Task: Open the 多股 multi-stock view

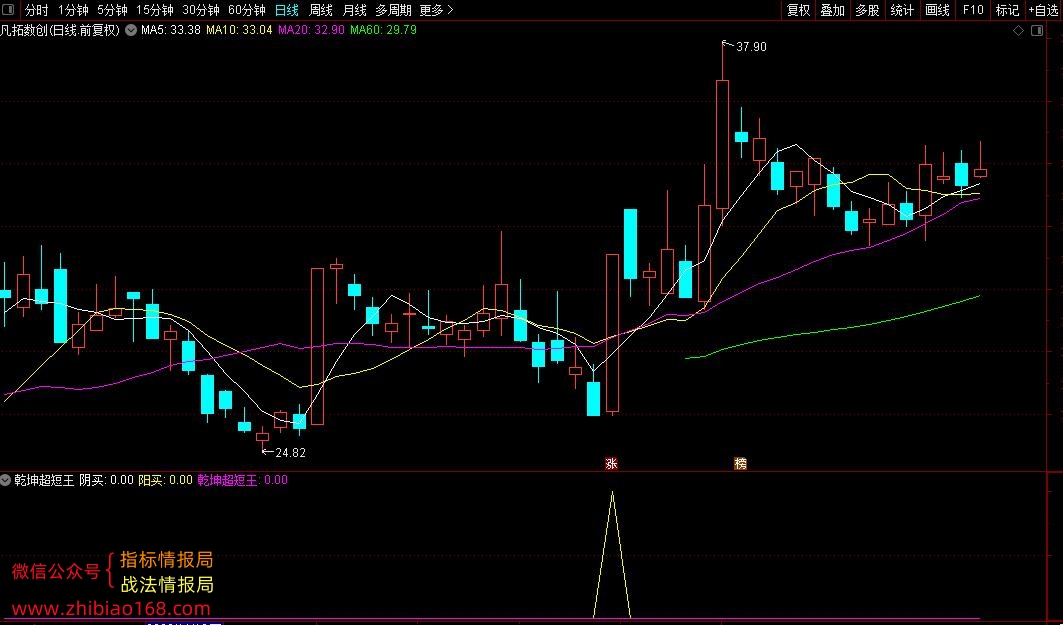Action: point(867,10)
